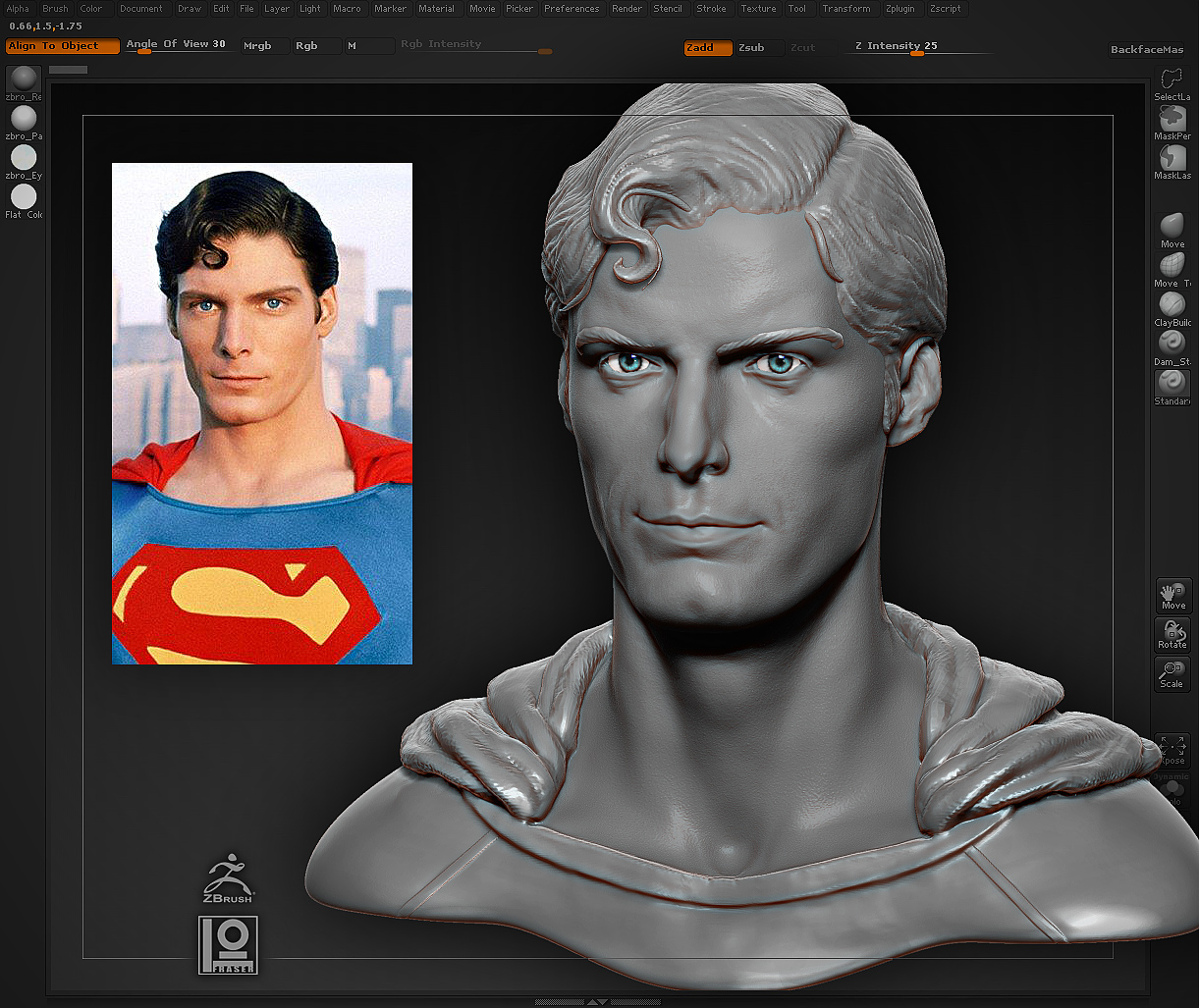Click the Rotate view icon
The image size is (1199, 1008).
pyautogui.click(x=1172, y=634)
